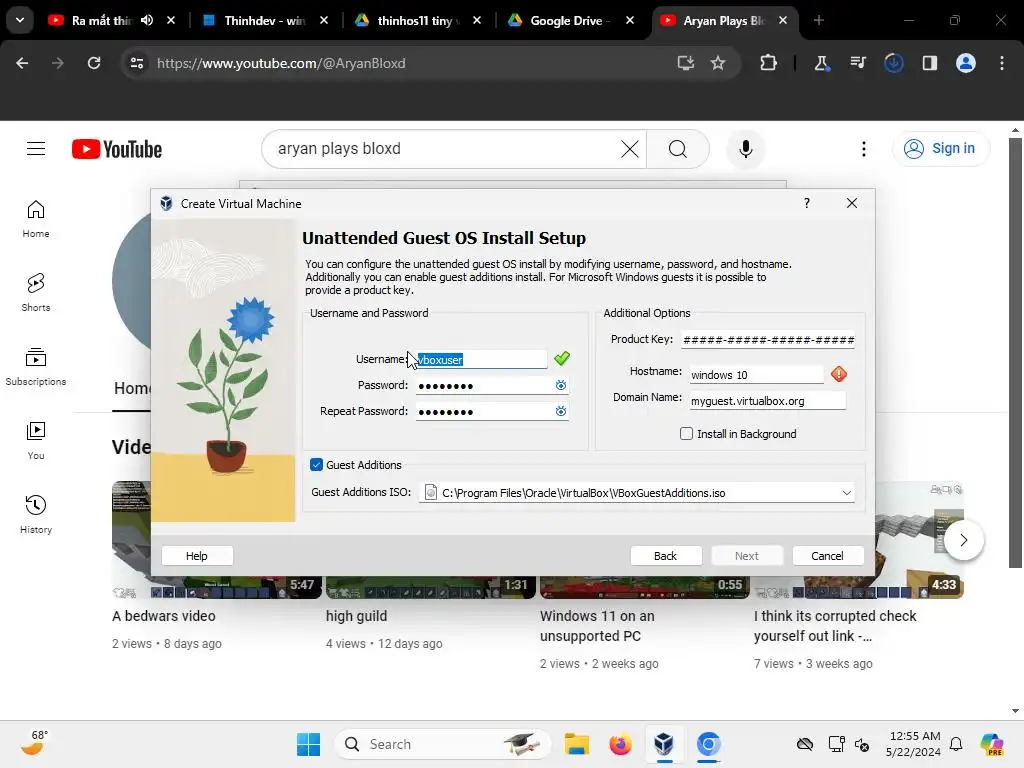The image size is (1024, 768).
Task: Open Shorts in YouTube sidebar
Action: 36,293
